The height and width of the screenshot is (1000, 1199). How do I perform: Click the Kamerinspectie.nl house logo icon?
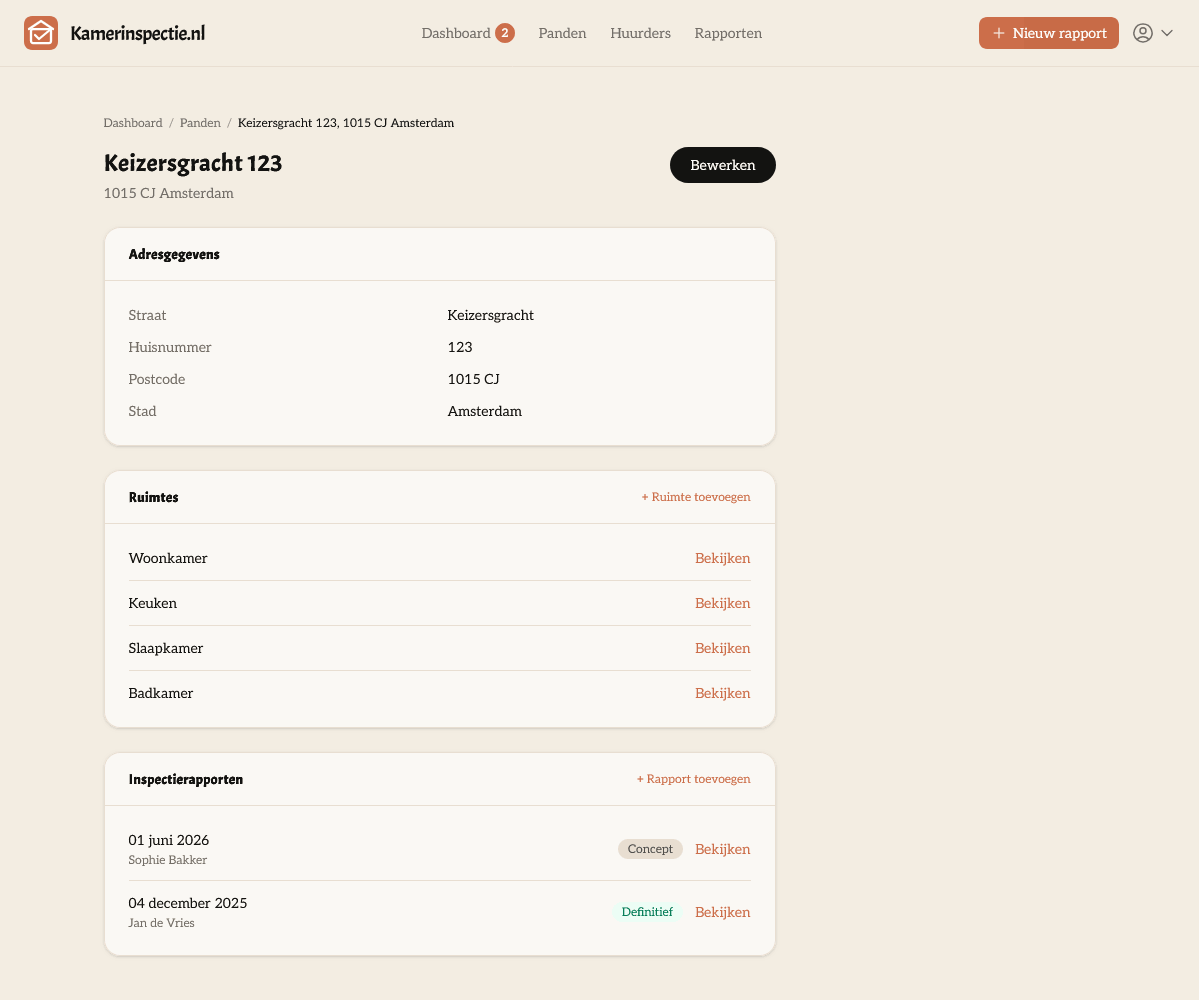click(41, 33)
